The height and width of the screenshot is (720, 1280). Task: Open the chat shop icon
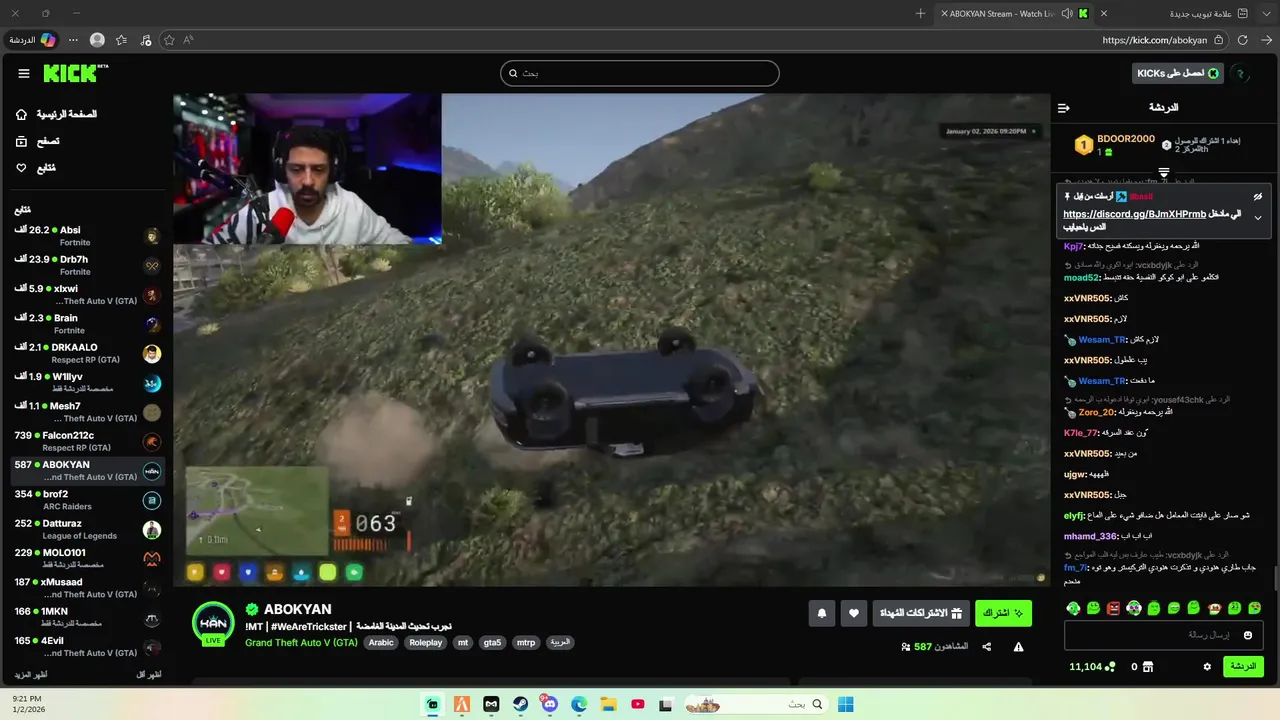(1148, 667)
